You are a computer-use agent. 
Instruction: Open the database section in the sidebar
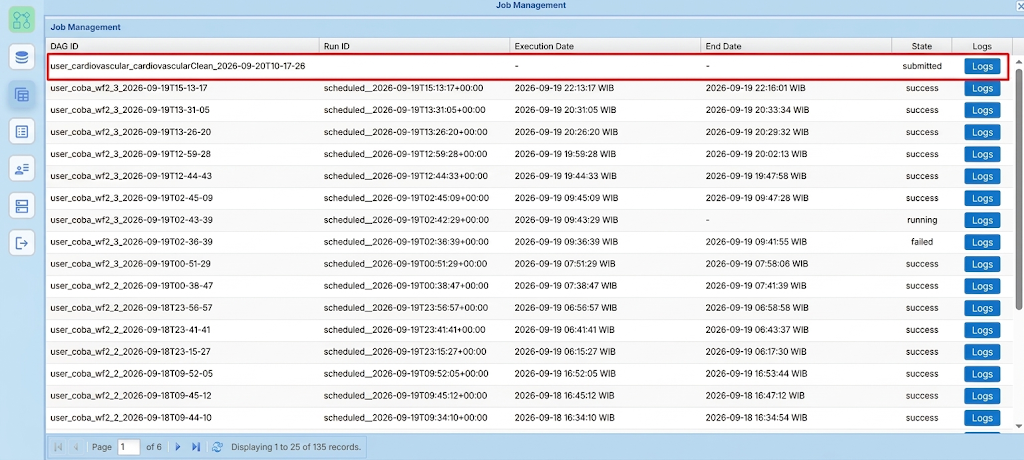22,58
